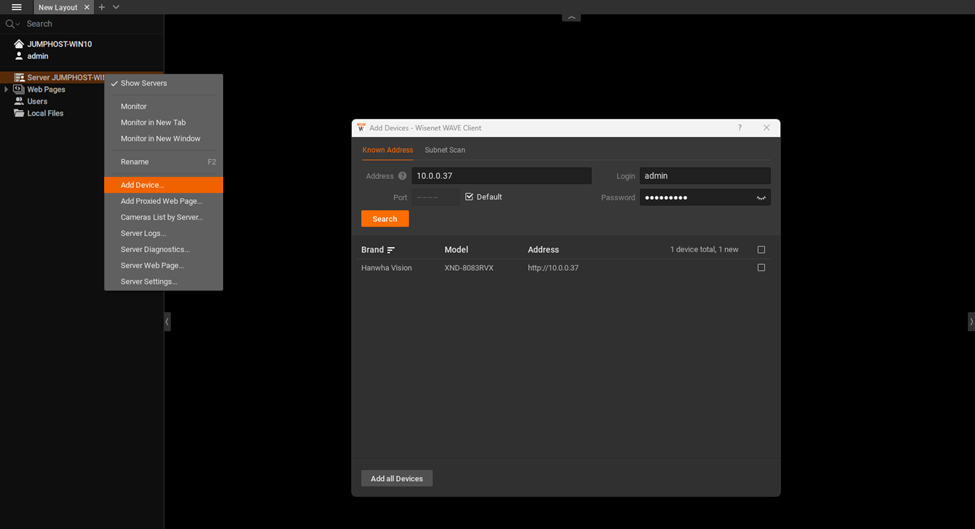Click Hanwha Vision brand cell
The image size is (975, 529).
pos(386,268)
